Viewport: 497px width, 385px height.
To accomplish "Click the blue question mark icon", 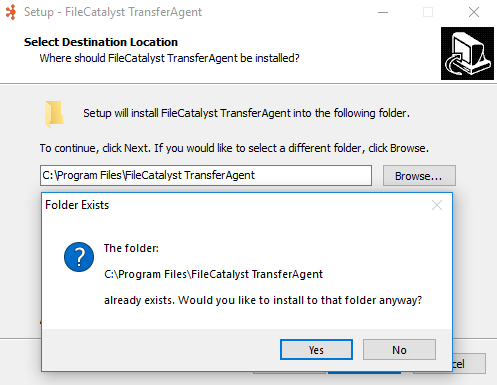I will [x=79, y=257].
